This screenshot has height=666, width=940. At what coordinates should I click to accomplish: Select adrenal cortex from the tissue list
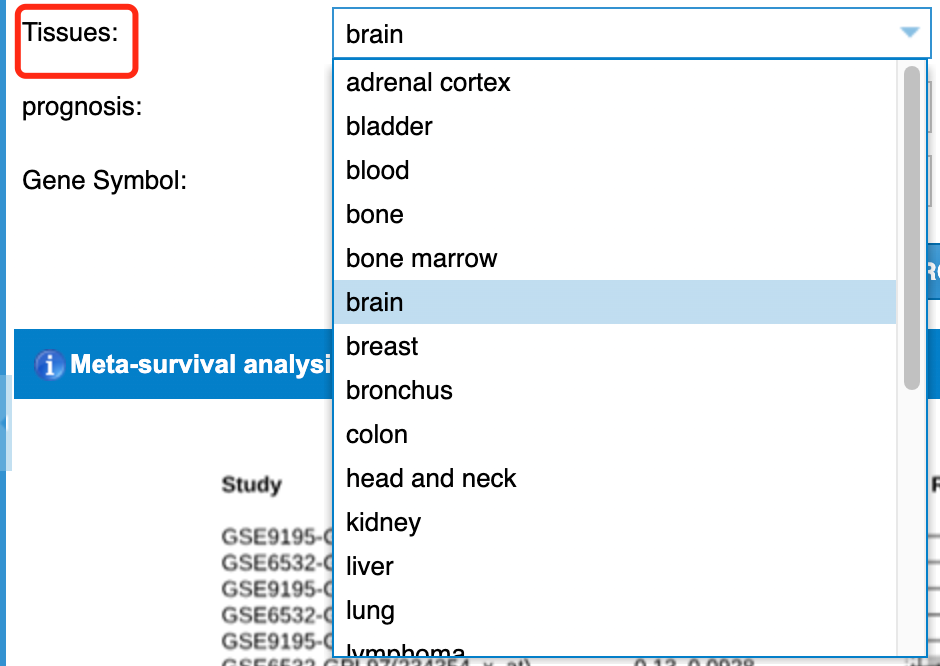tap(614, 83)
